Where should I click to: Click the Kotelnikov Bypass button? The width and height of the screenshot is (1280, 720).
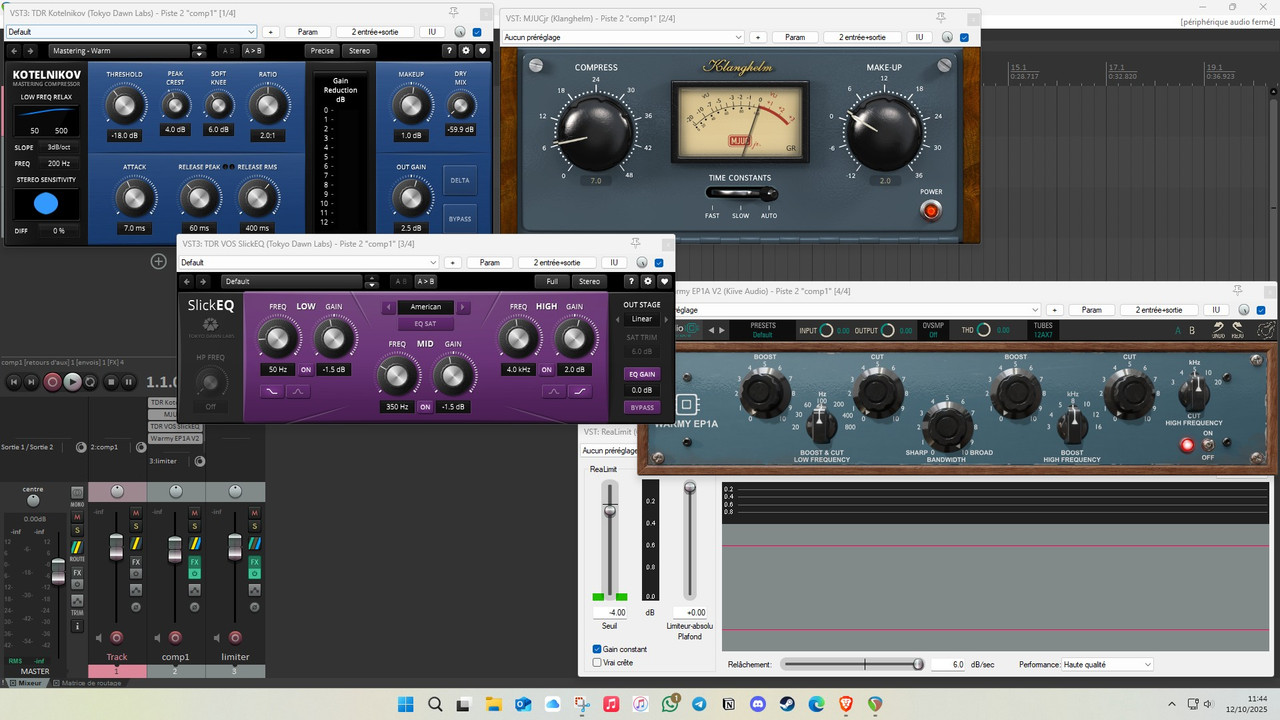[460, 218]
